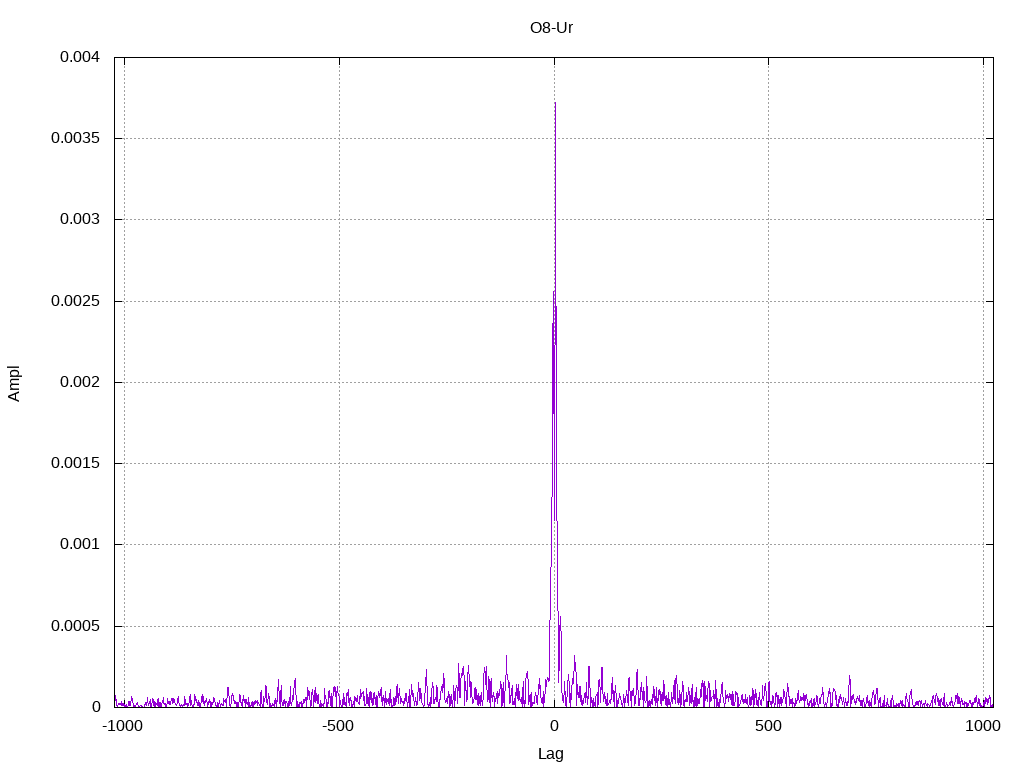This screenshot has height=768, width=1024.
Task: Click the tip of the central purple peak
Action: coord(555,103)
